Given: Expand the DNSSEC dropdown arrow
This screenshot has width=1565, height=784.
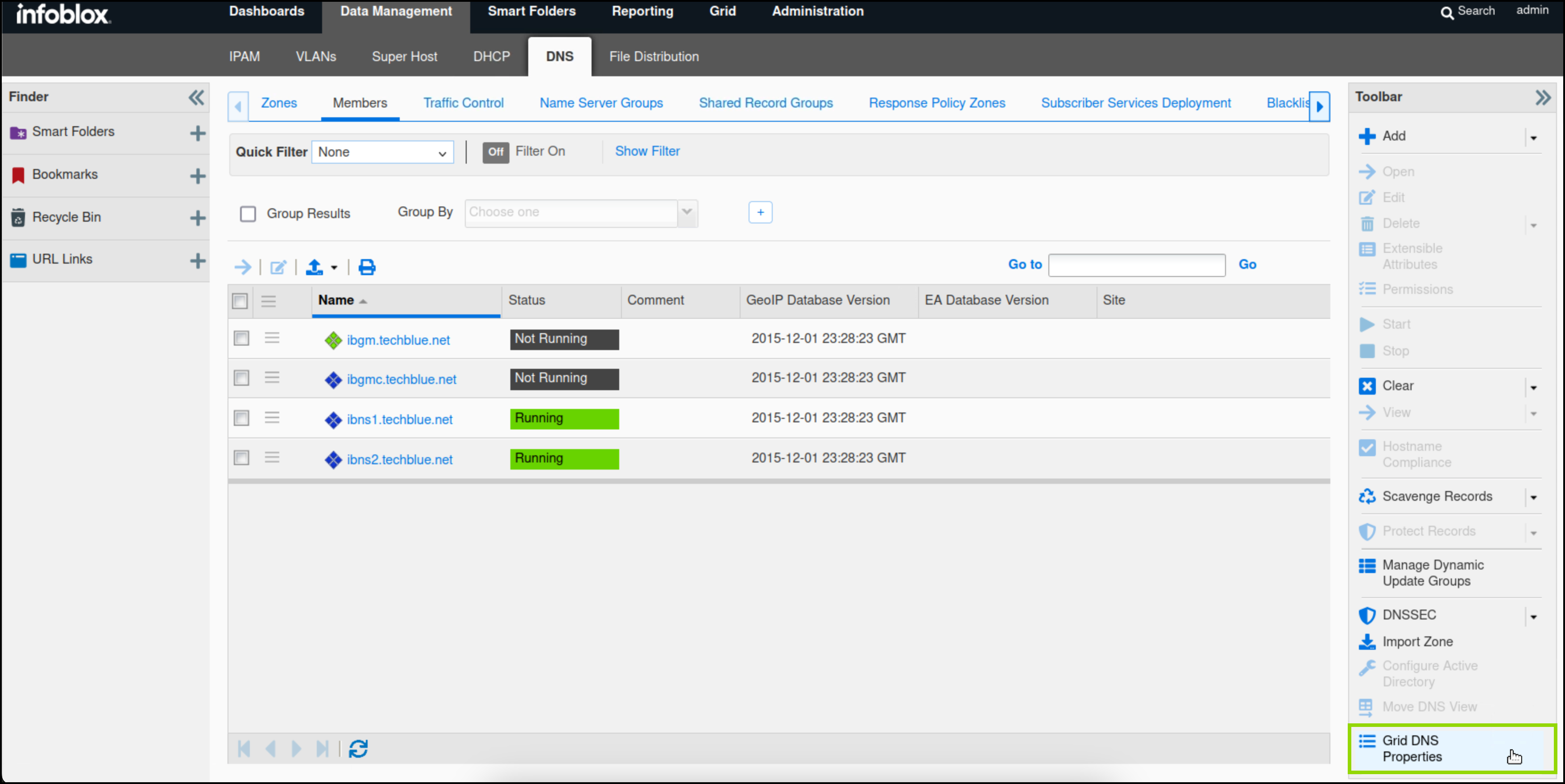Looking at the screenshot, I should point(1533,616).
